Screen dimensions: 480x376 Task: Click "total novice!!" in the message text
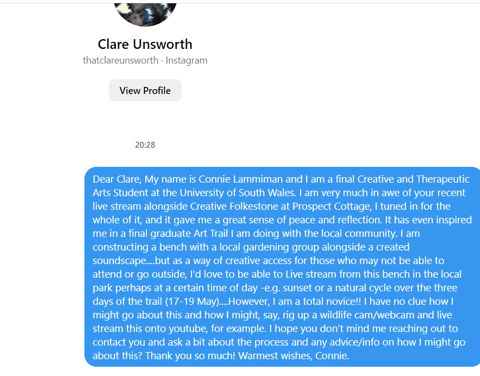331,301
